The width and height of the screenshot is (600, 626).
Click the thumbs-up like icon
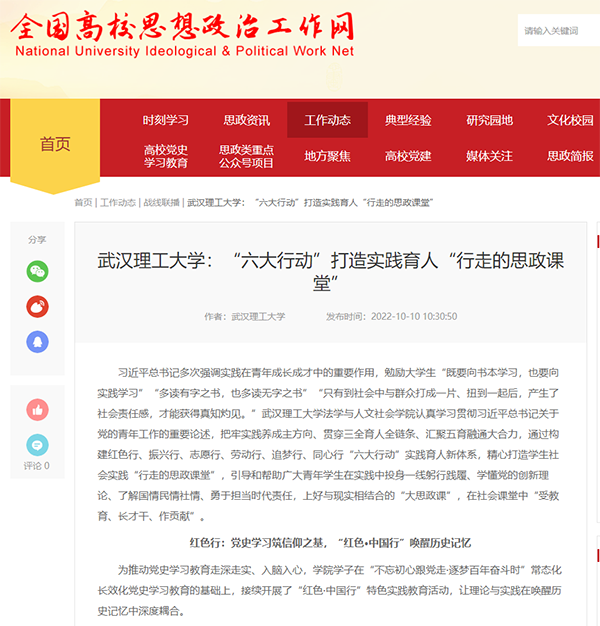pos(37,409)
